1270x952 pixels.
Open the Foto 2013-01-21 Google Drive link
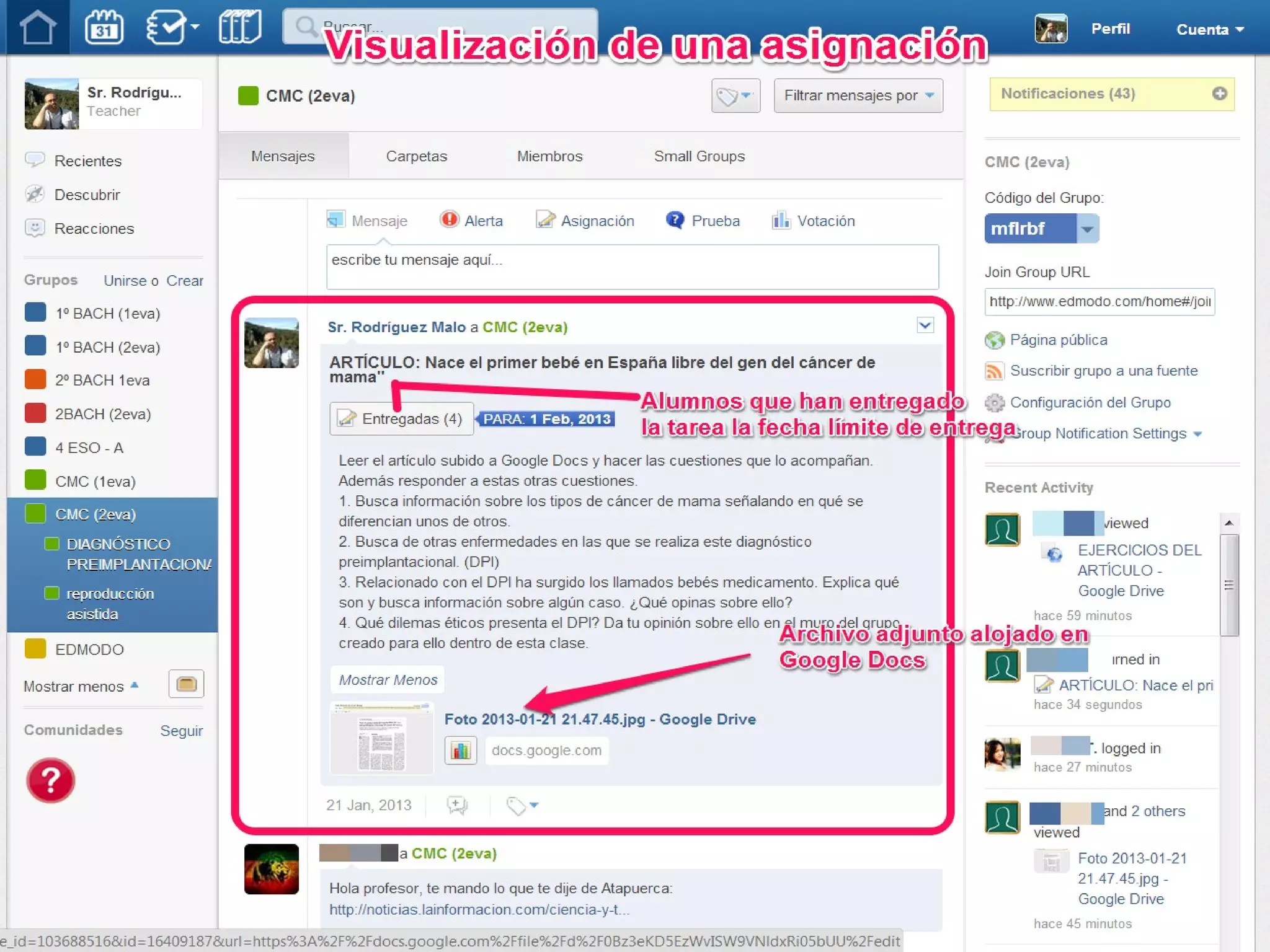pyautogui.click(x=600, y=719)
